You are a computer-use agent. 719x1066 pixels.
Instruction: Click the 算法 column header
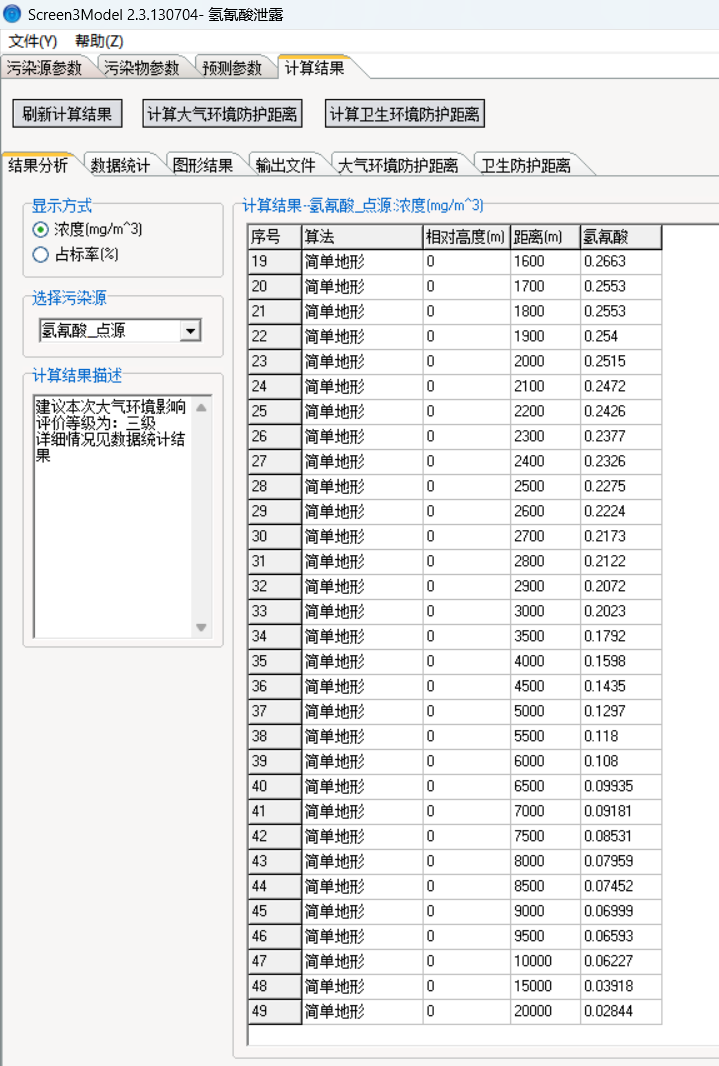click(x=362, y=237)
